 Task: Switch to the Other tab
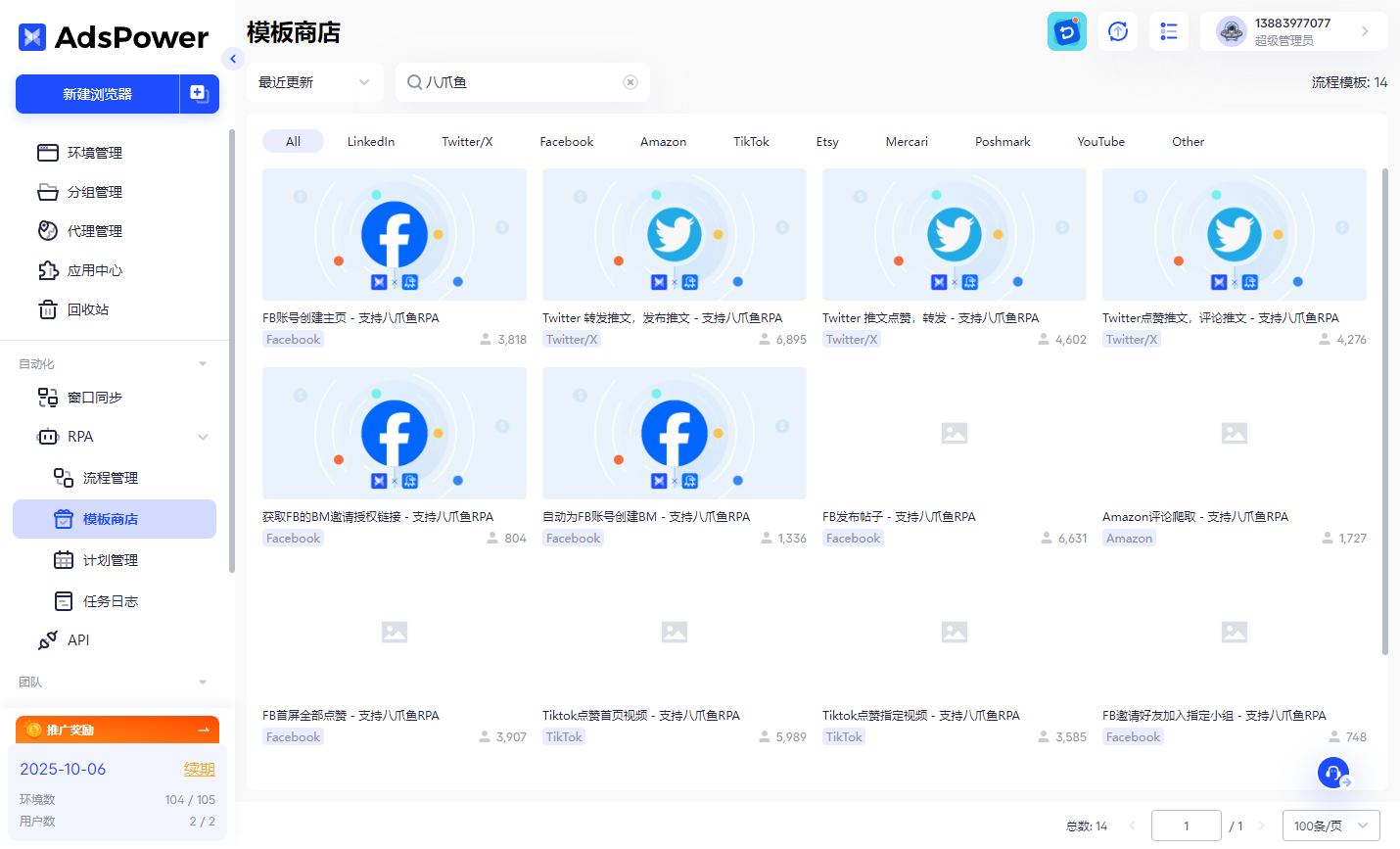pos(1189,142)
